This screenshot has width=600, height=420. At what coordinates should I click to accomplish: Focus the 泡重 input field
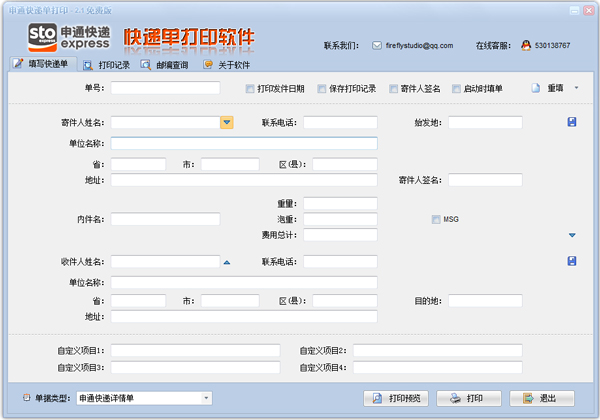coord(340,219)
